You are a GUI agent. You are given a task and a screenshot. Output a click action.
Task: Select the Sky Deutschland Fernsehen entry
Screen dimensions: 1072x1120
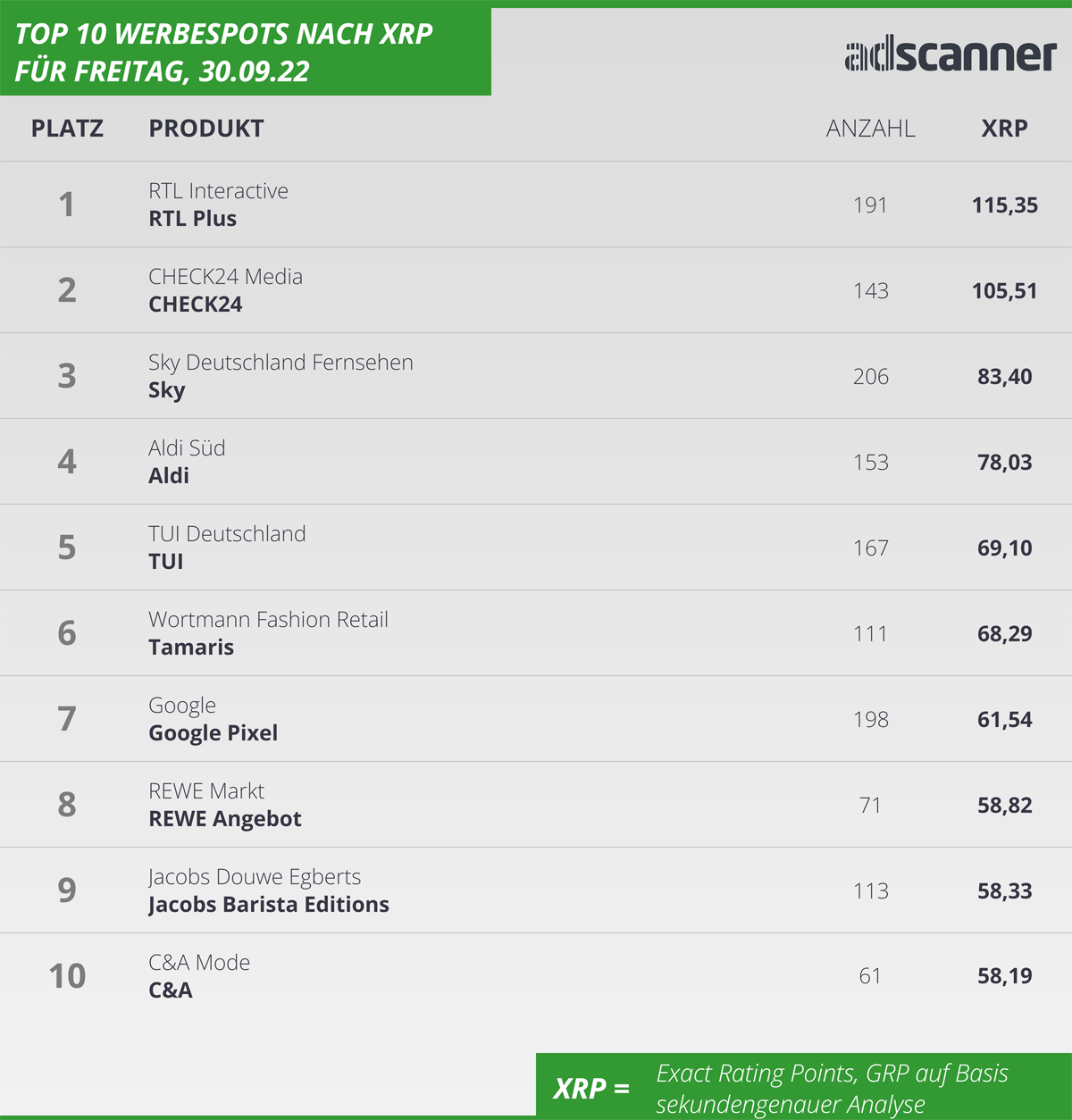281,363
